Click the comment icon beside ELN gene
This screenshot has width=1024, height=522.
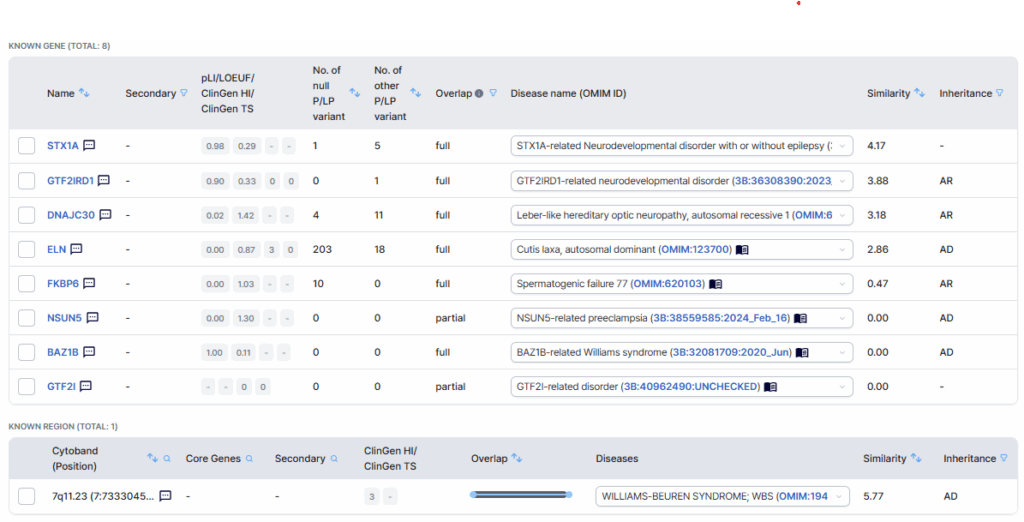tap(76, 249)
